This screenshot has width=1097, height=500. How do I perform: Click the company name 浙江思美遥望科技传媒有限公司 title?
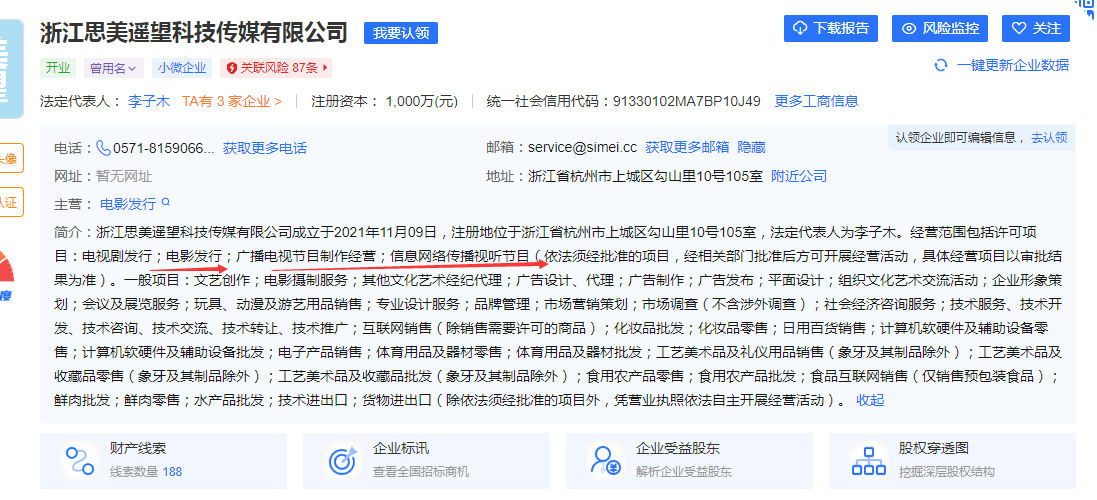[194, 32]
